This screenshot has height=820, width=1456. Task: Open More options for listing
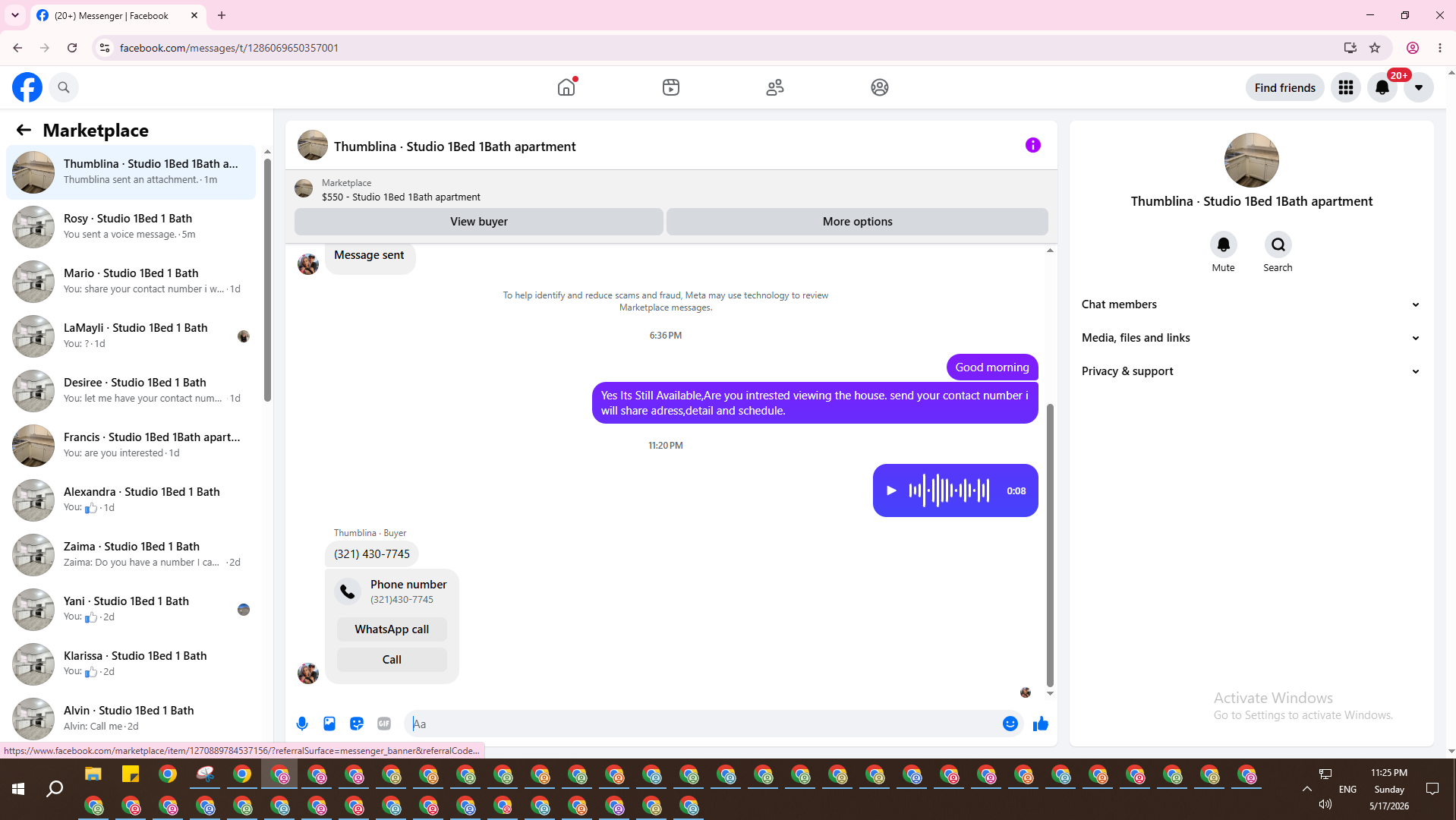(858, 222)
